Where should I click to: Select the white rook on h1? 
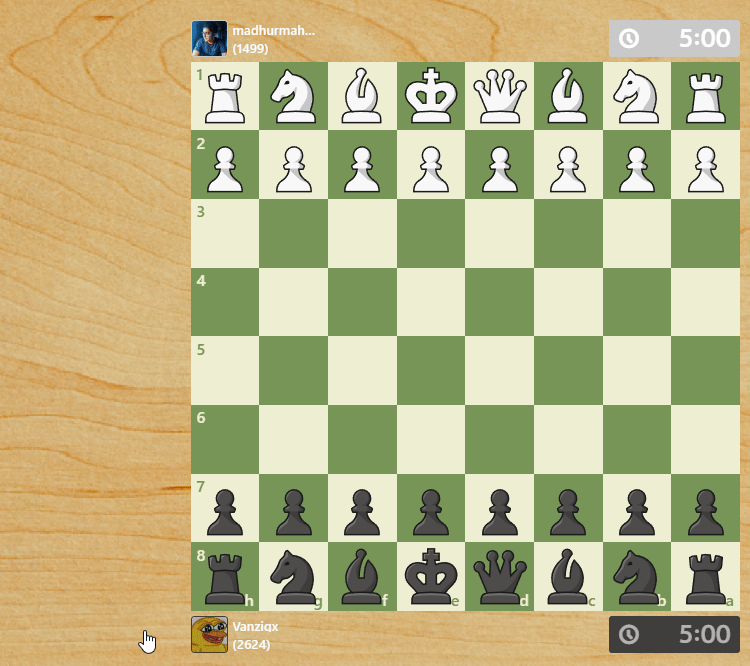tap(225, 96)
